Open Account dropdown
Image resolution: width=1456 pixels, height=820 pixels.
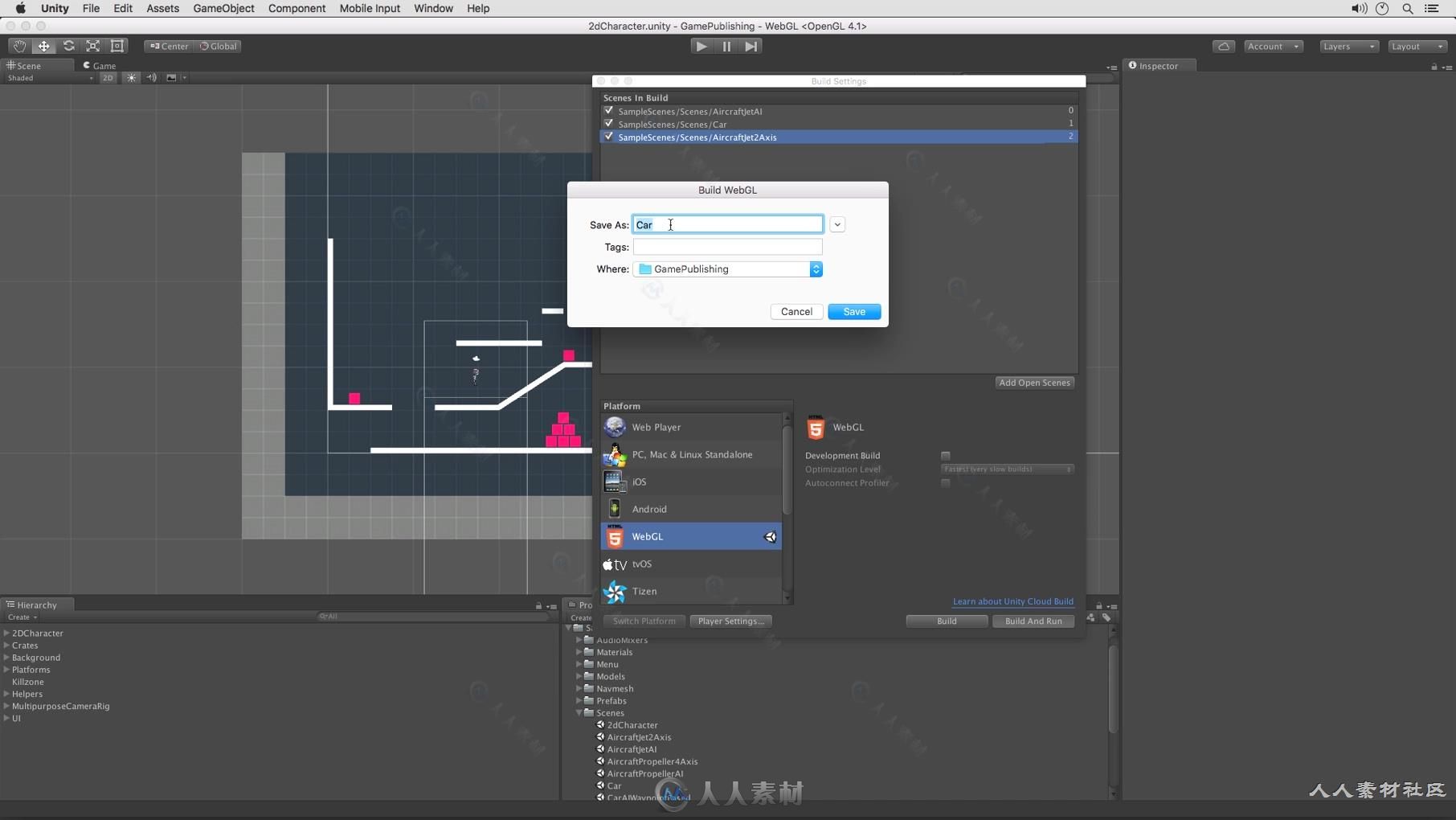click(1273, 46)
